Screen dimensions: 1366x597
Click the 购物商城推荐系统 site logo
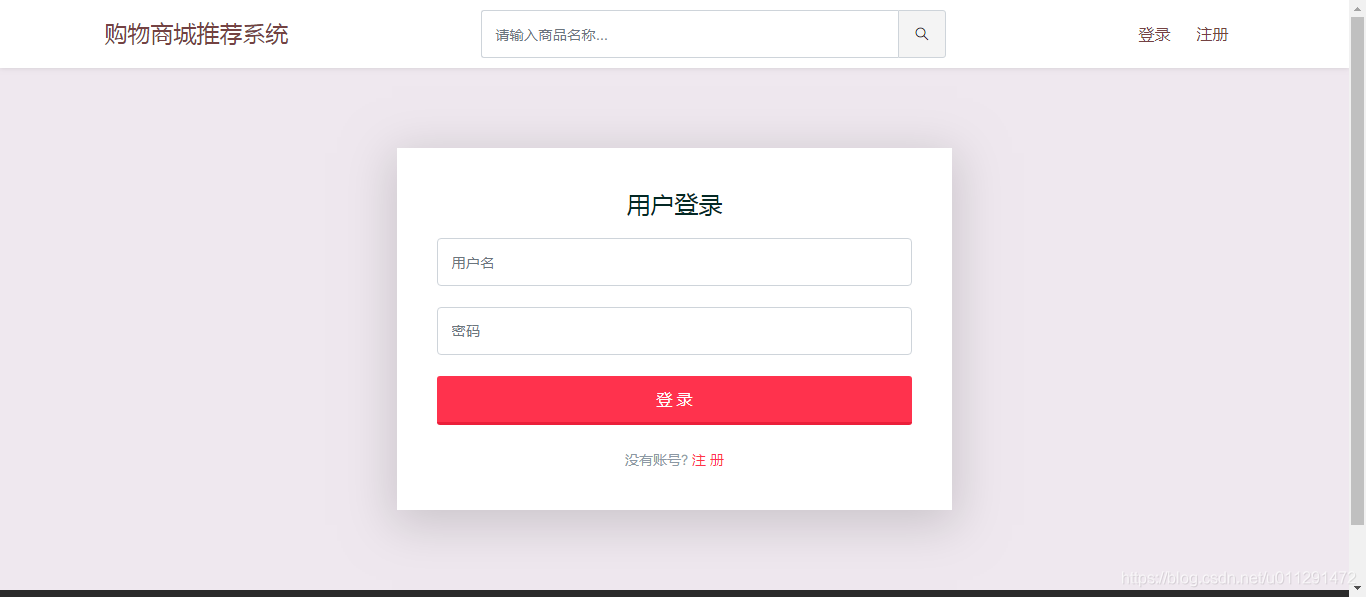(195, 33)
